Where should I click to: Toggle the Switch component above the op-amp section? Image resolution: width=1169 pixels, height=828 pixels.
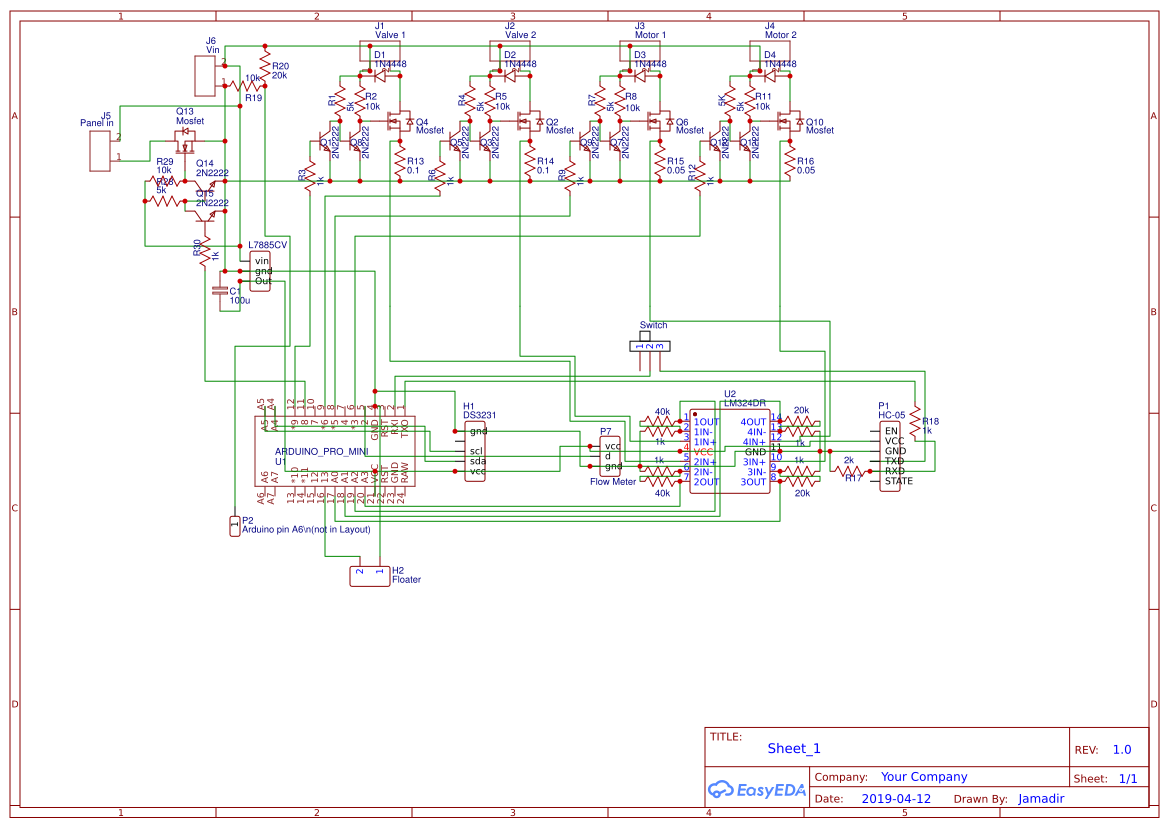(x=652, y=345)
